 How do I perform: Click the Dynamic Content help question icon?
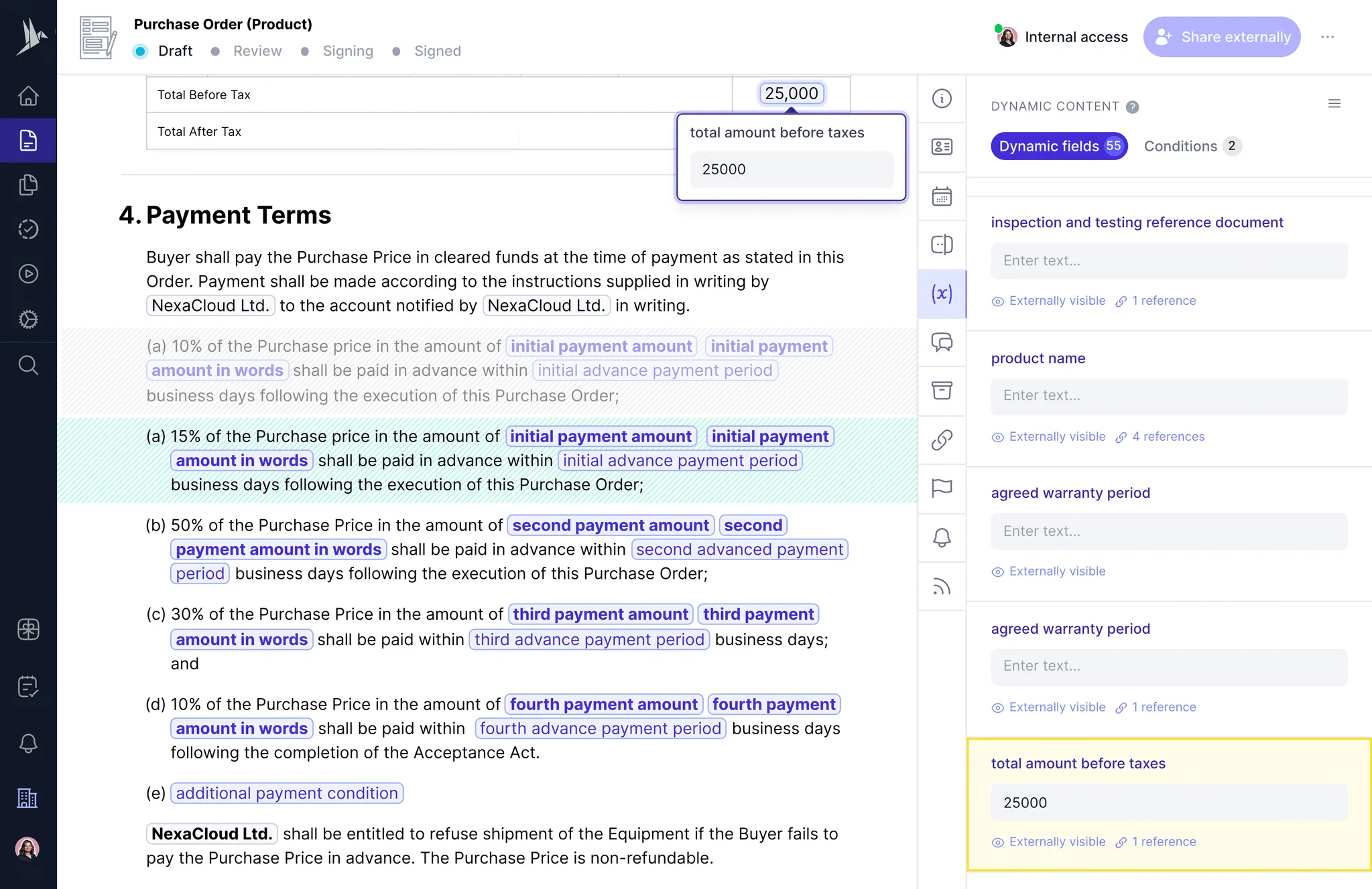tap(1132, 107)
